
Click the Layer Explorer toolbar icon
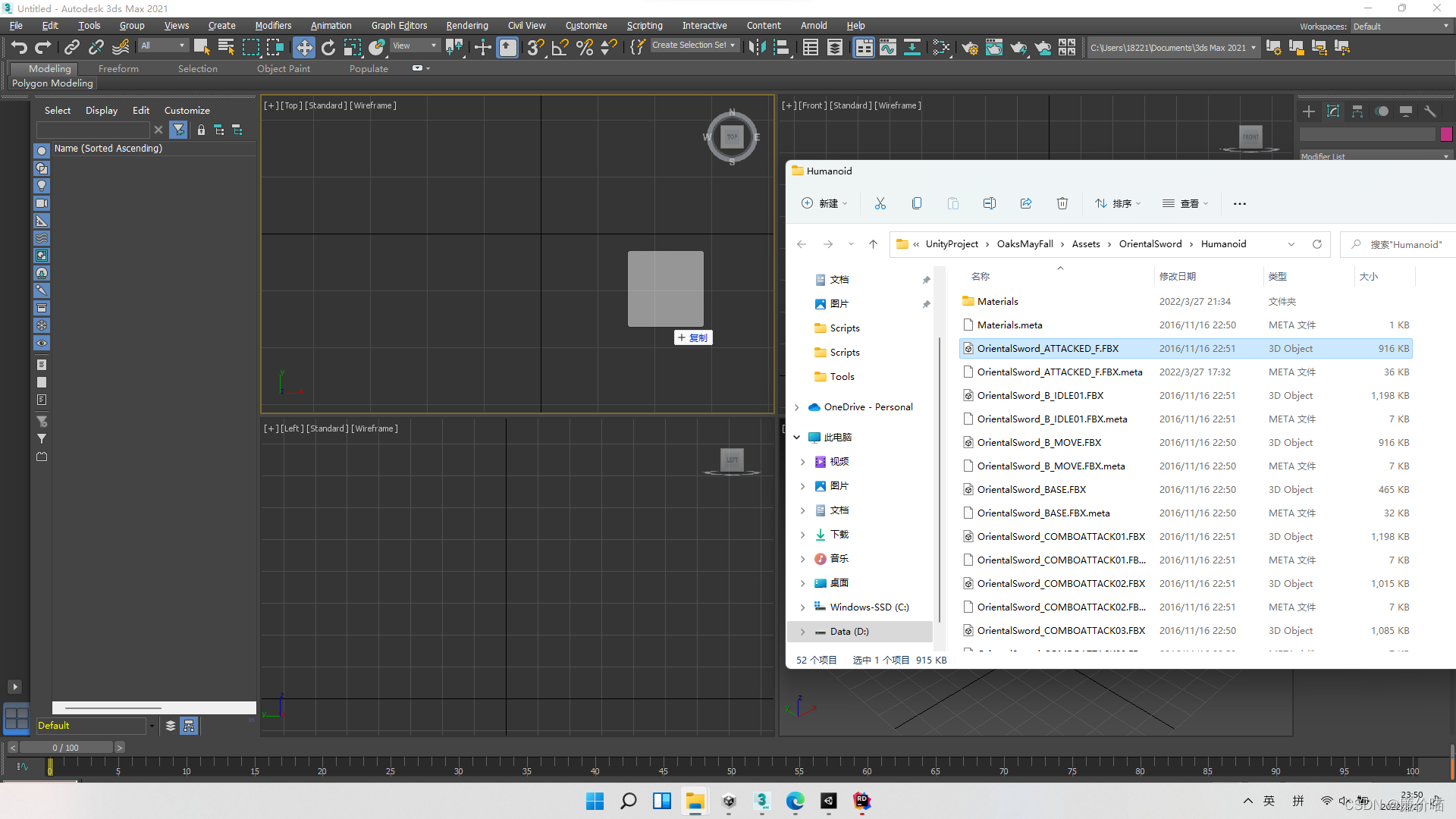(835, 47)
